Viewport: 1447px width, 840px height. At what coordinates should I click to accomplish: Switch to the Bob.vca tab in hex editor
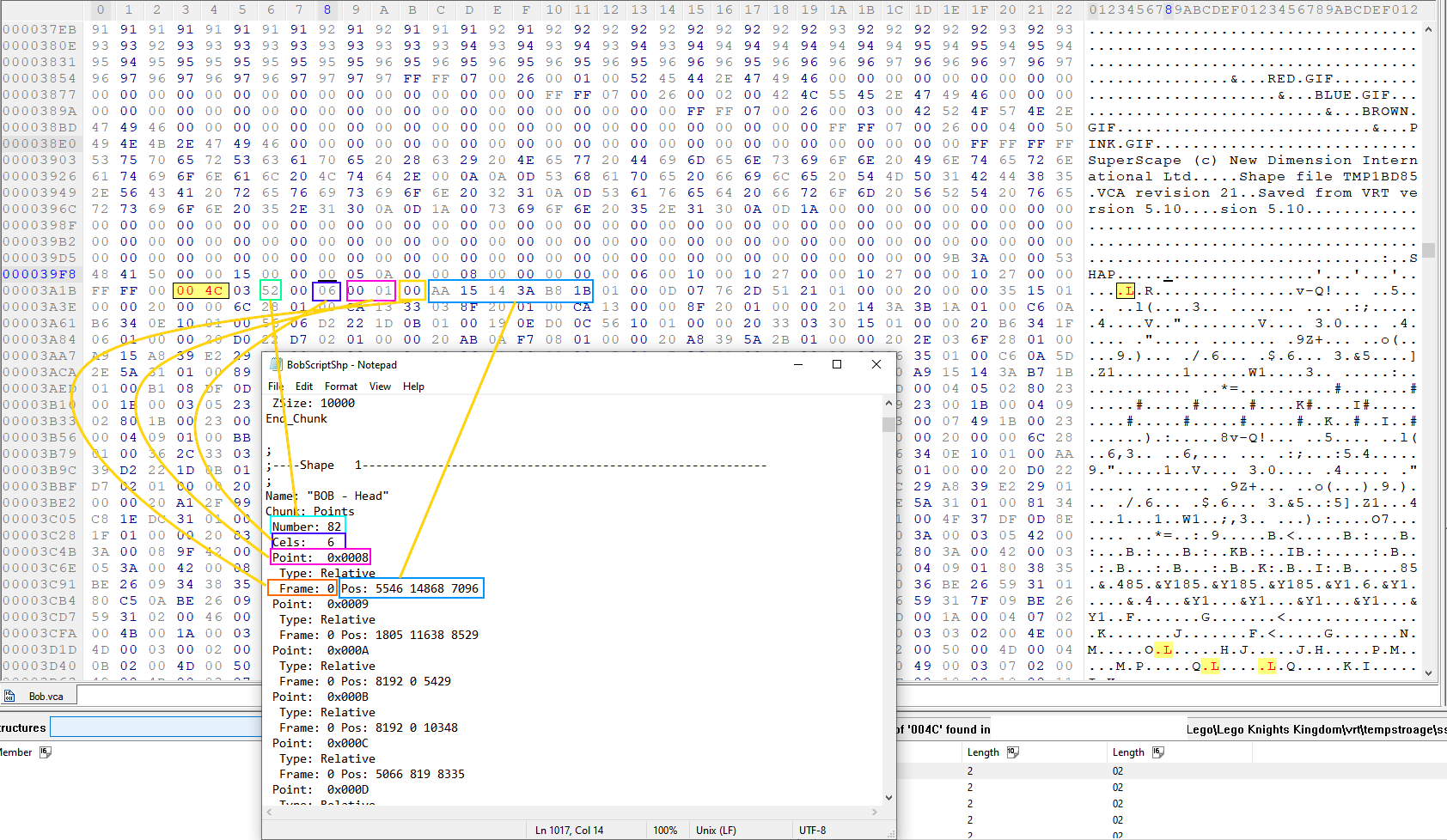pyautogui.click(x=40, y=696)
